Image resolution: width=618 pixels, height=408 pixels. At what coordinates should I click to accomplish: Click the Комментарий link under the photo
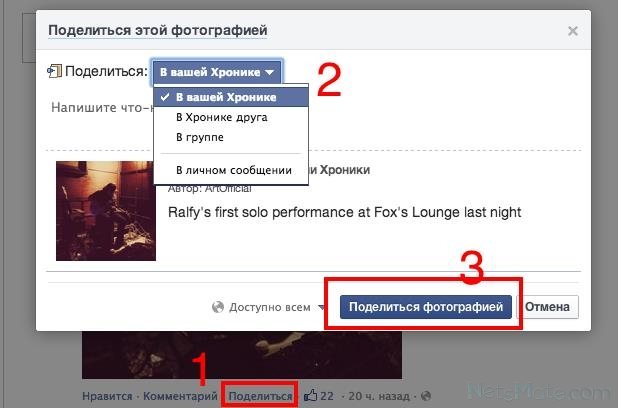coord(180,396)
